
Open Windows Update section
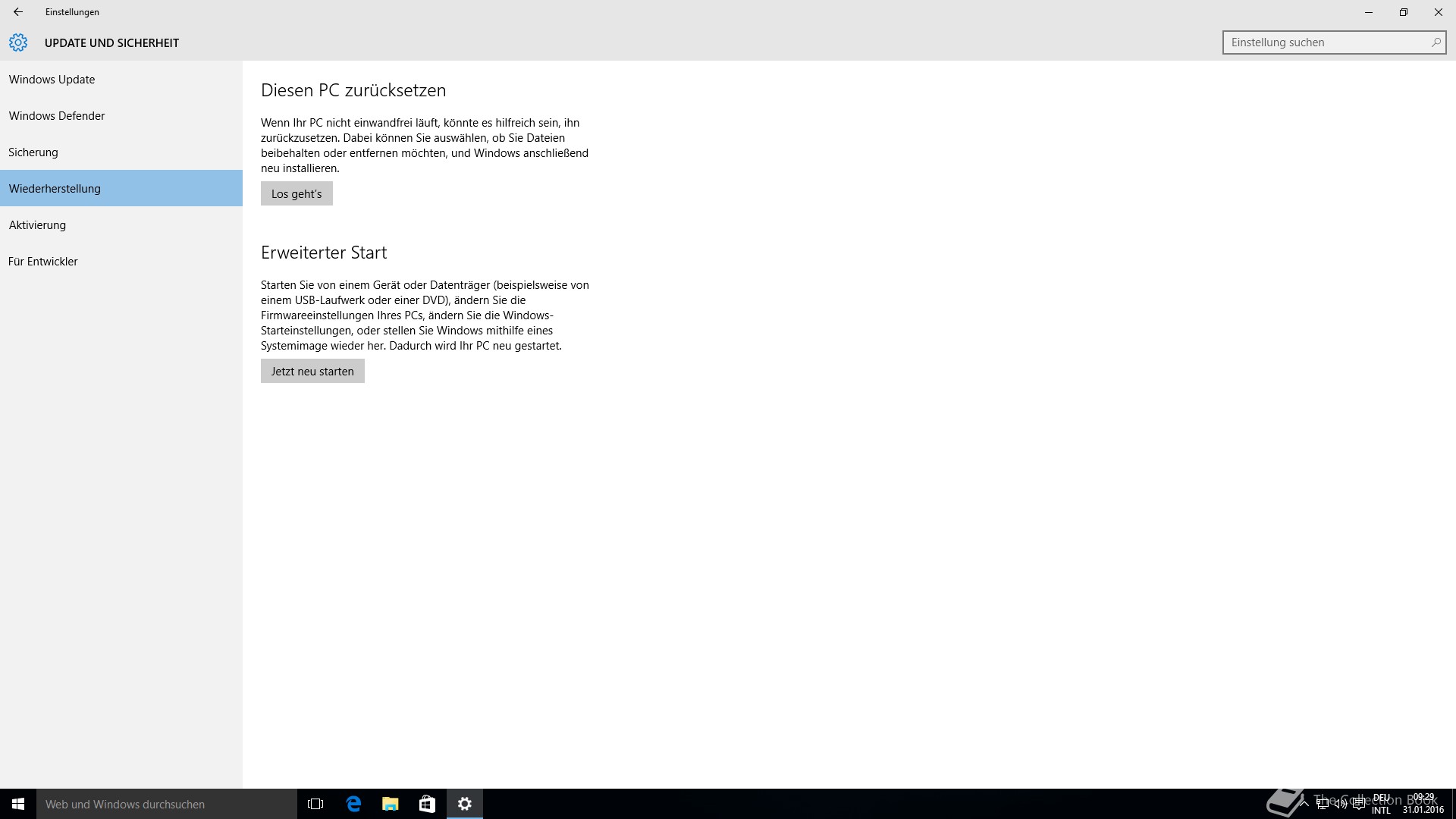click(x=121, y=80)
